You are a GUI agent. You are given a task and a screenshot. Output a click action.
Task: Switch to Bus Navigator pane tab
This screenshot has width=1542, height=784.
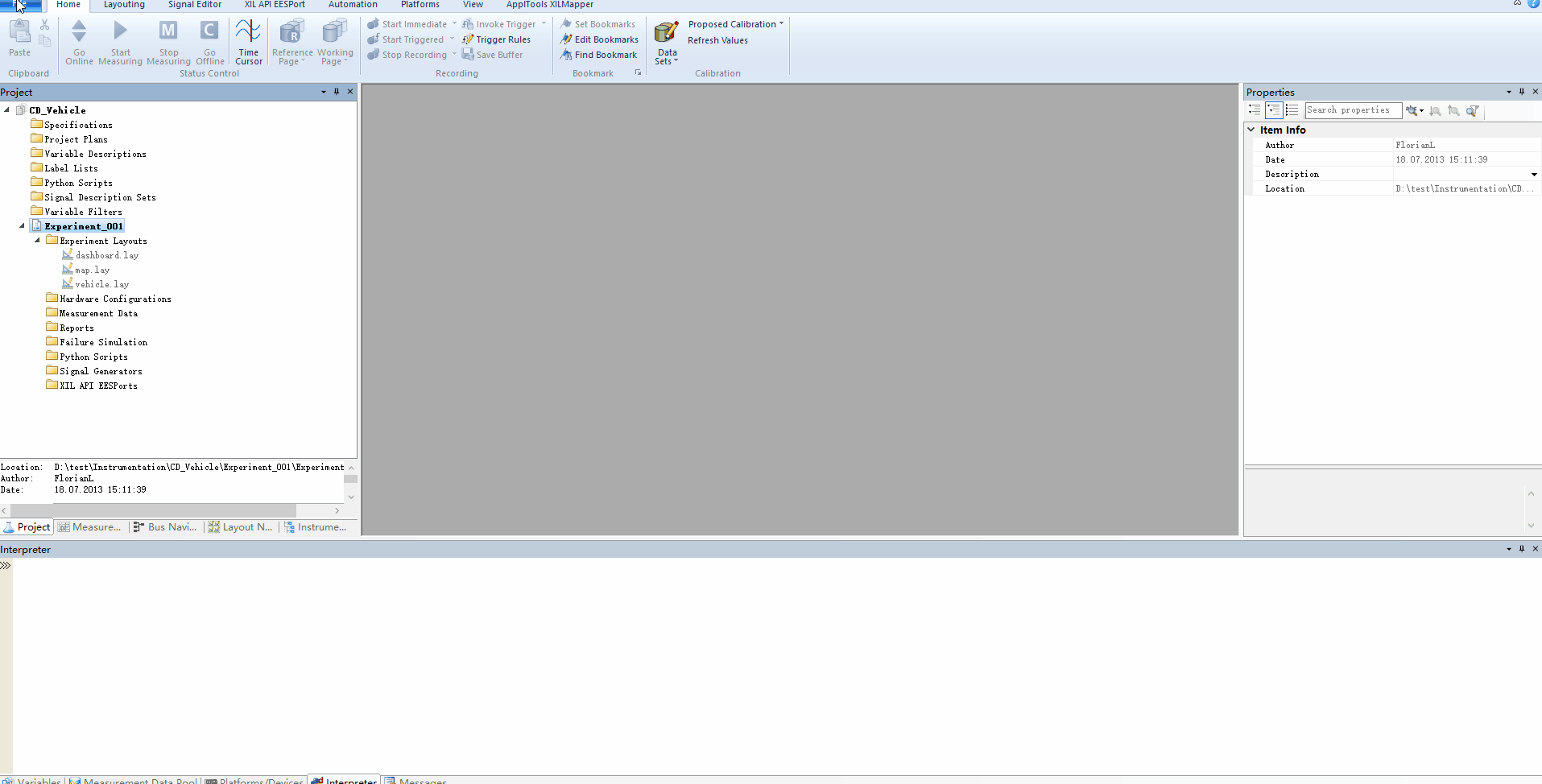pos(165,527)
